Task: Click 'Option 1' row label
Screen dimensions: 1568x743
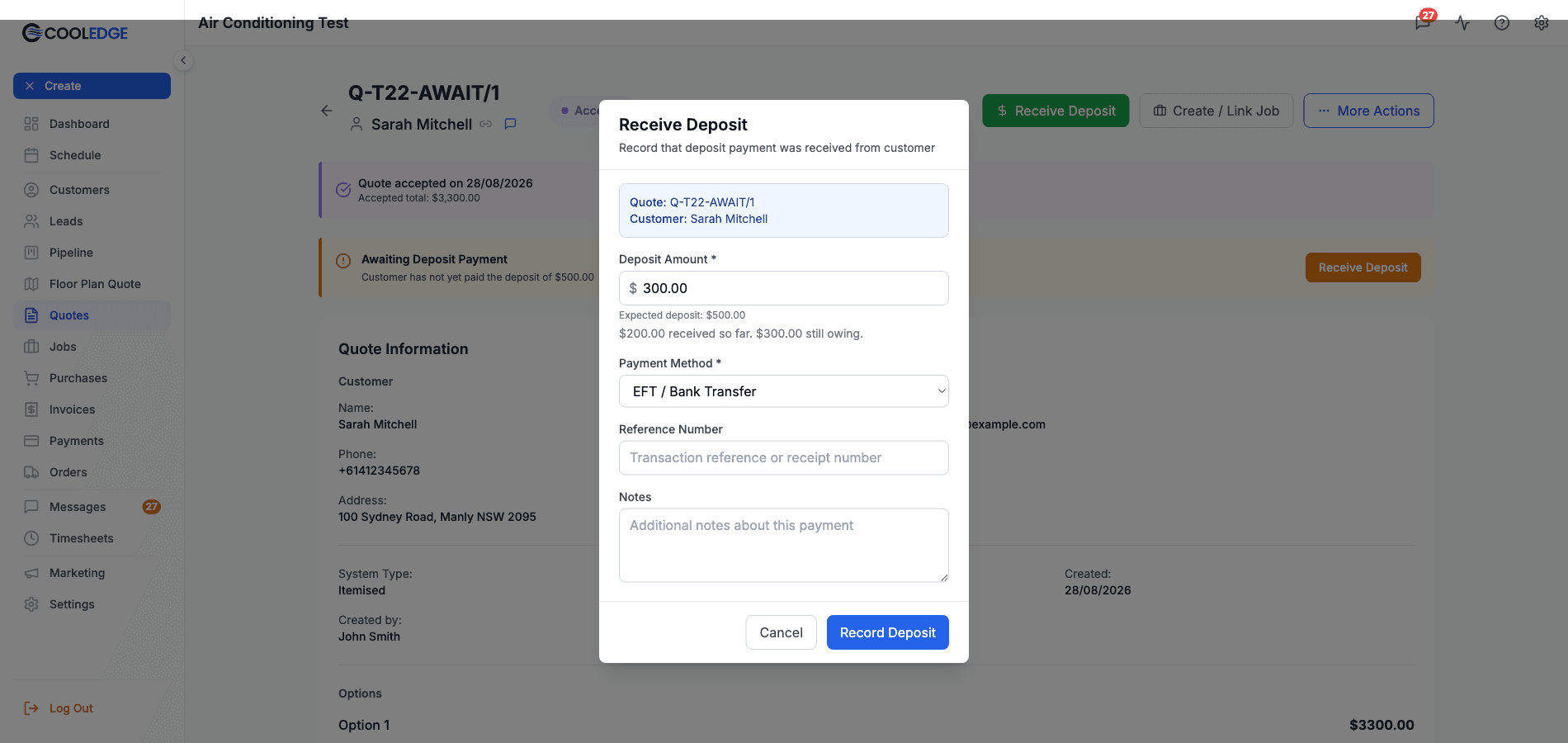Action: pyautogui.click(x=364, y=725)
